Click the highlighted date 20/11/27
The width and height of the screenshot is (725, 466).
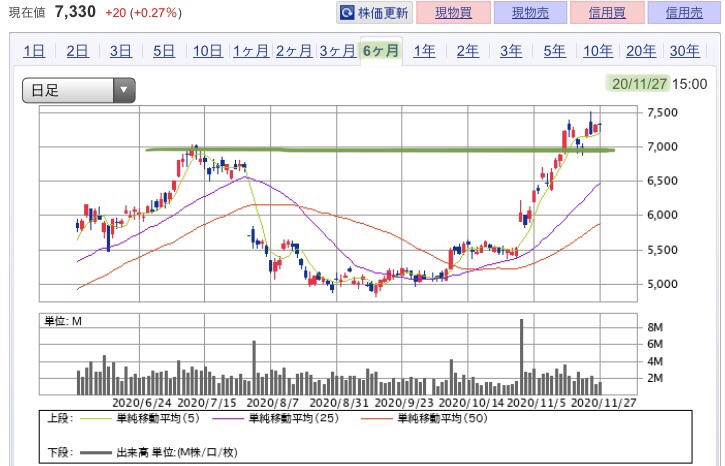[639, 84]
